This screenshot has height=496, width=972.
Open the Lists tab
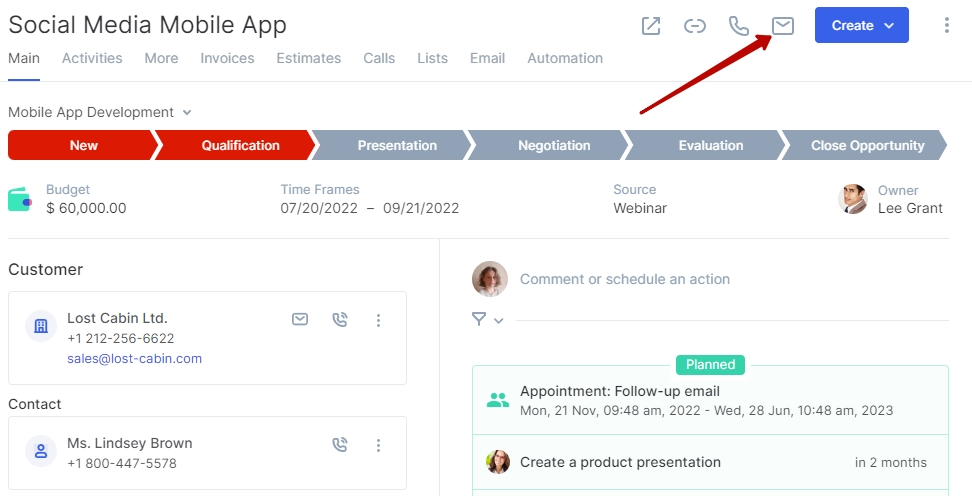tap(432, 58)
